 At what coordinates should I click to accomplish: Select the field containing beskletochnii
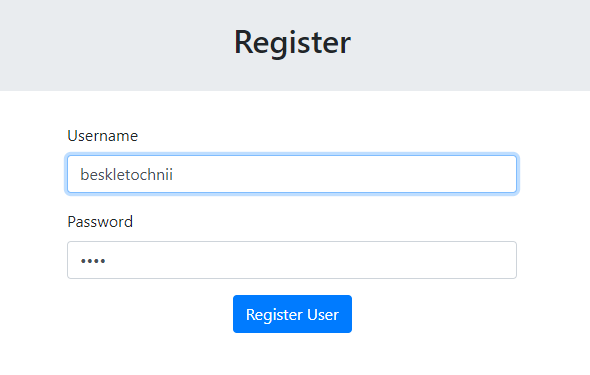292,174
